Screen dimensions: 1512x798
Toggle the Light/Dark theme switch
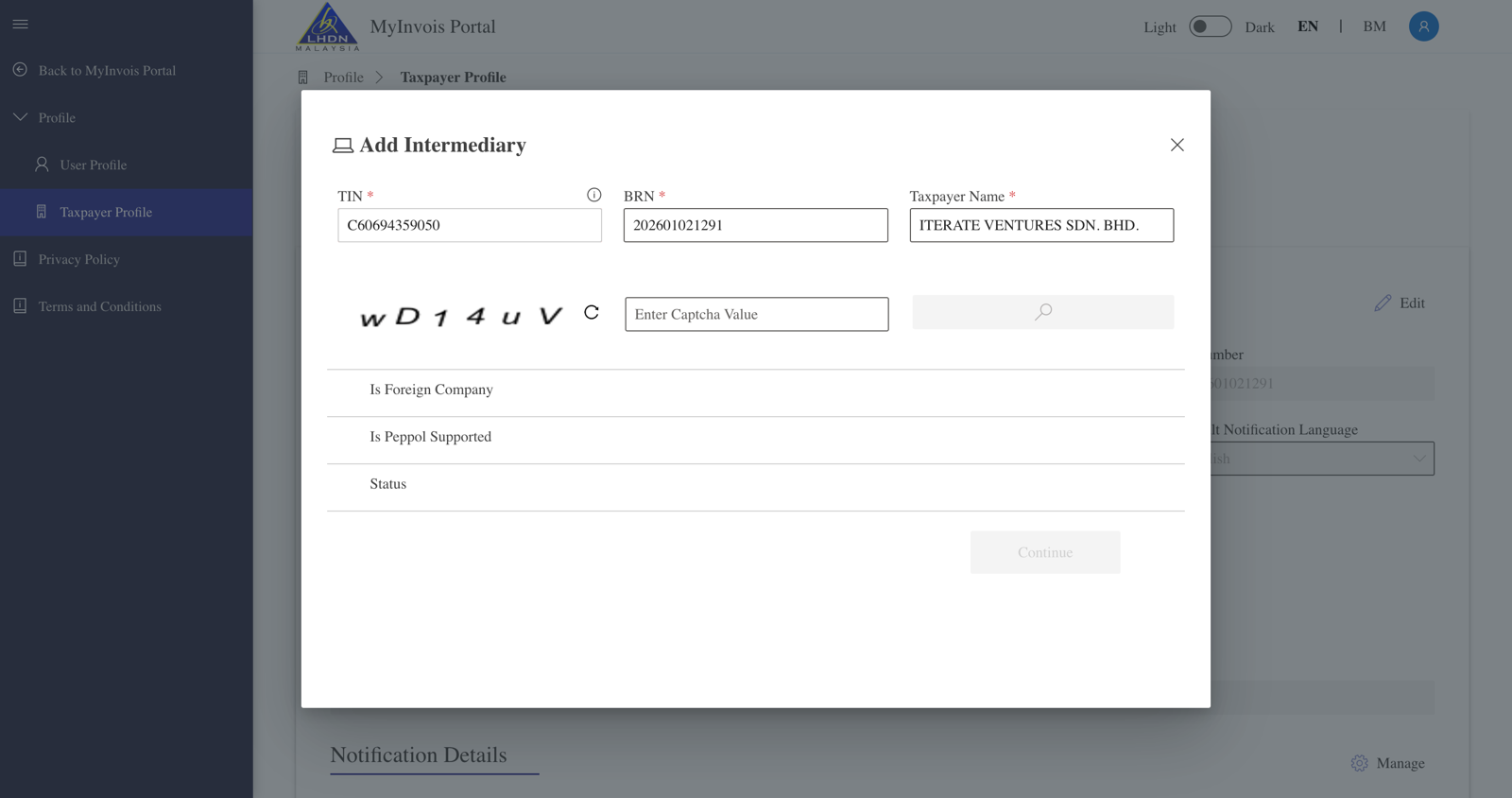tap(1210, 26)
